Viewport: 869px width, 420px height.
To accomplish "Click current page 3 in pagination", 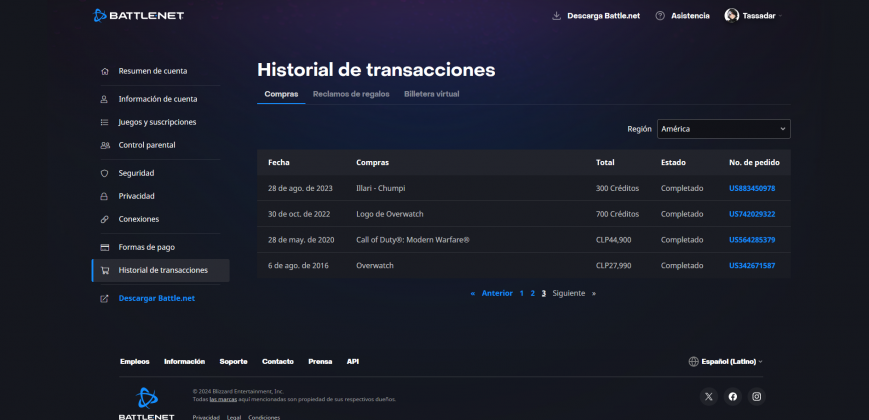I will tap(544, 293).
